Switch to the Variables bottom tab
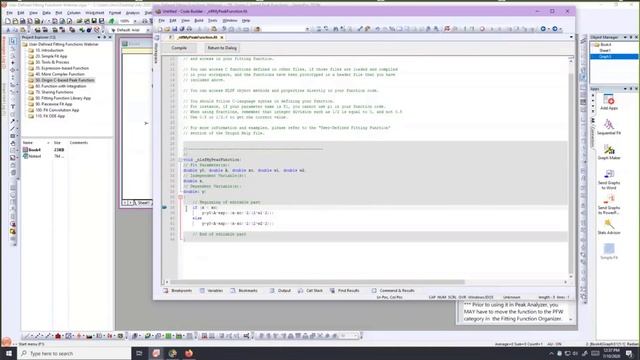 click(211, 291)
